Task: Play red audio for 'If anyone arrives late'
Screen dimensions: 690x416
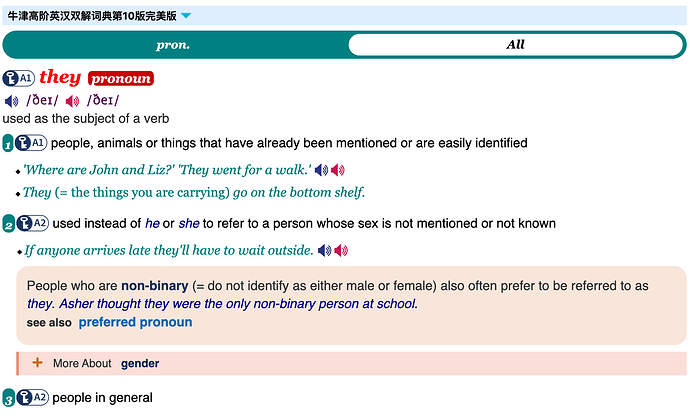Action: 341,250
